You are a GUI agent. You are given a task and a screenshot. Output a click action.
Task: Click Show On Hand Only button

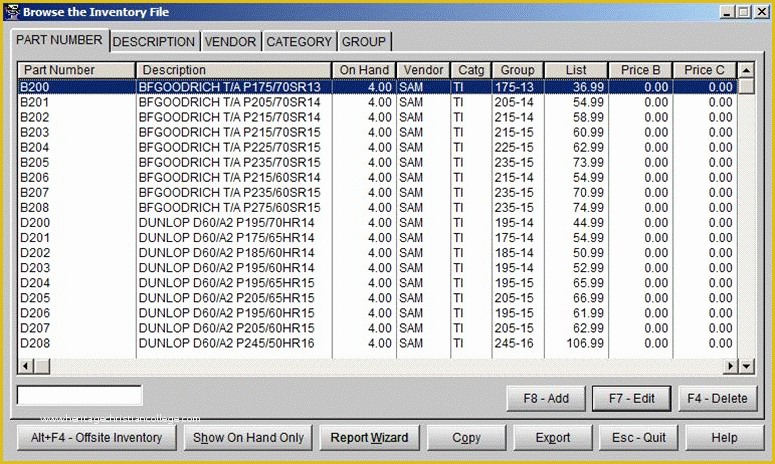248,438
